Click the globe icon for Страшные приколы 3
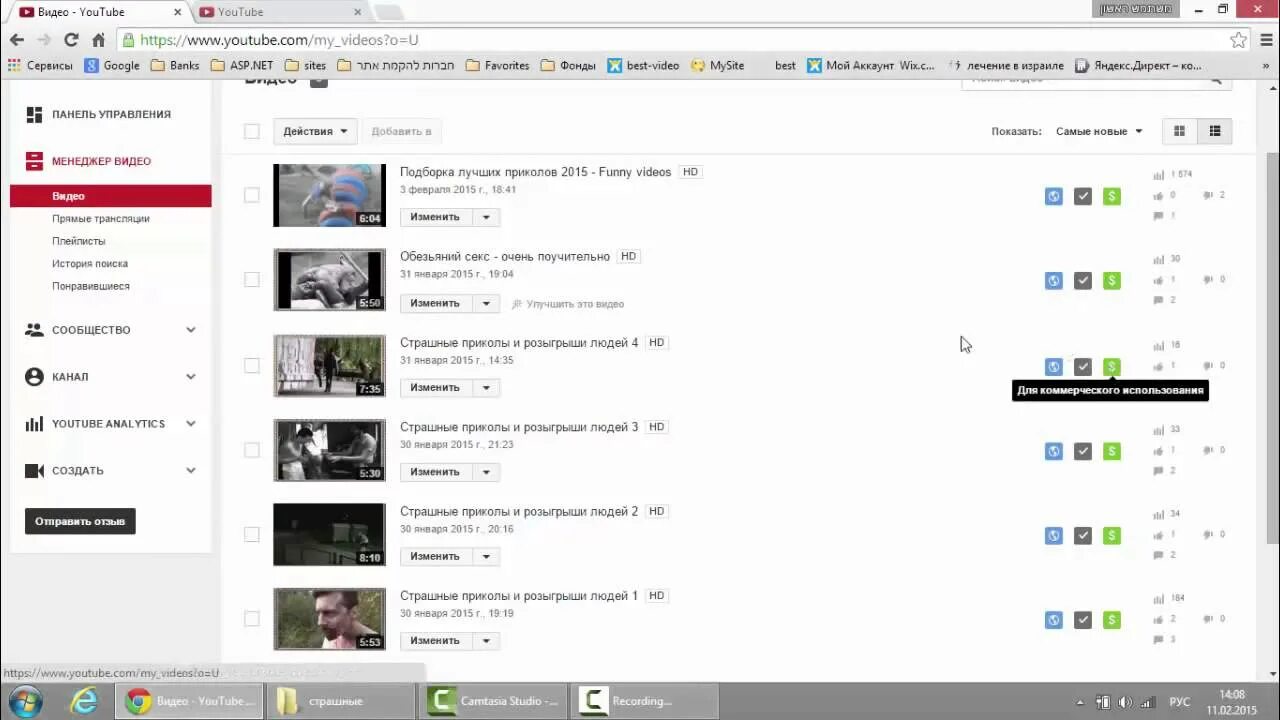Image resolution: width=1280 pixels, height=720 pixels. (x=1053, y=451)
